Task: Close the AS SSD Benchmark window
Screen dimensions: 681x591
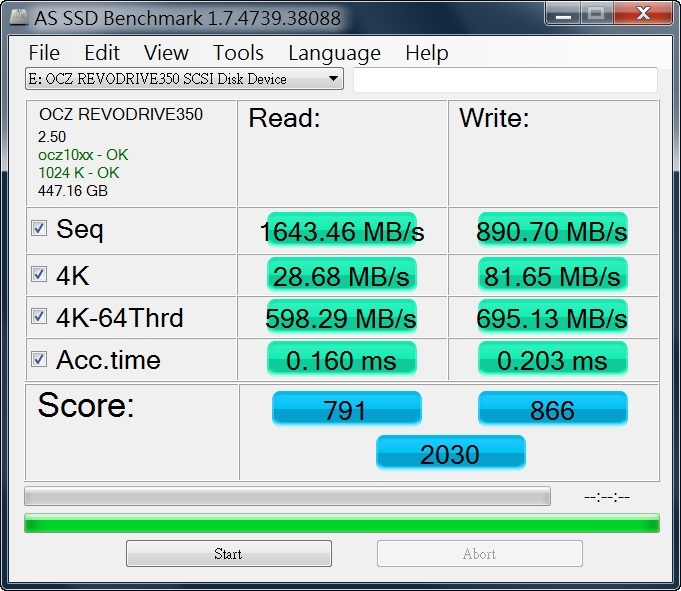Action: pyautogui.click(x=643, y=14)
